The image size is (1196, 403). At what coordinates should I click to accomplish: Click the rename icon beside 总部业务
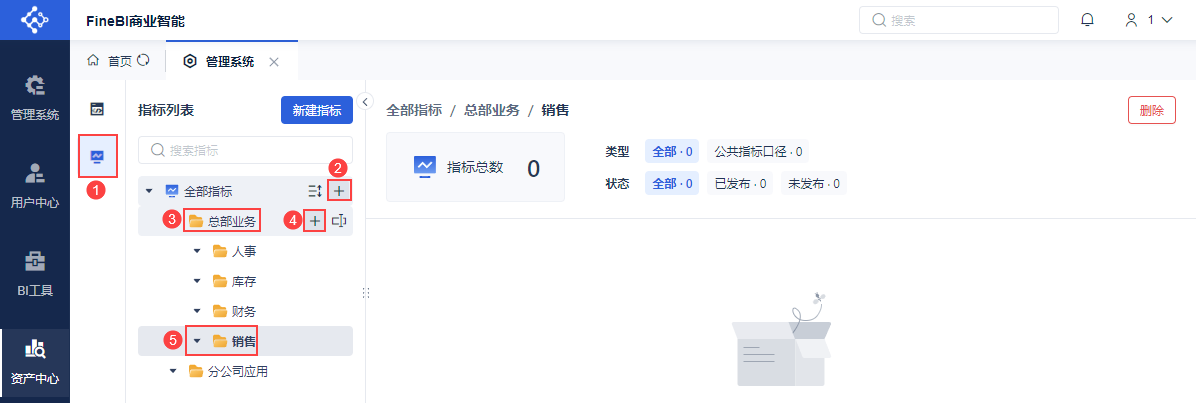(339, 221)
